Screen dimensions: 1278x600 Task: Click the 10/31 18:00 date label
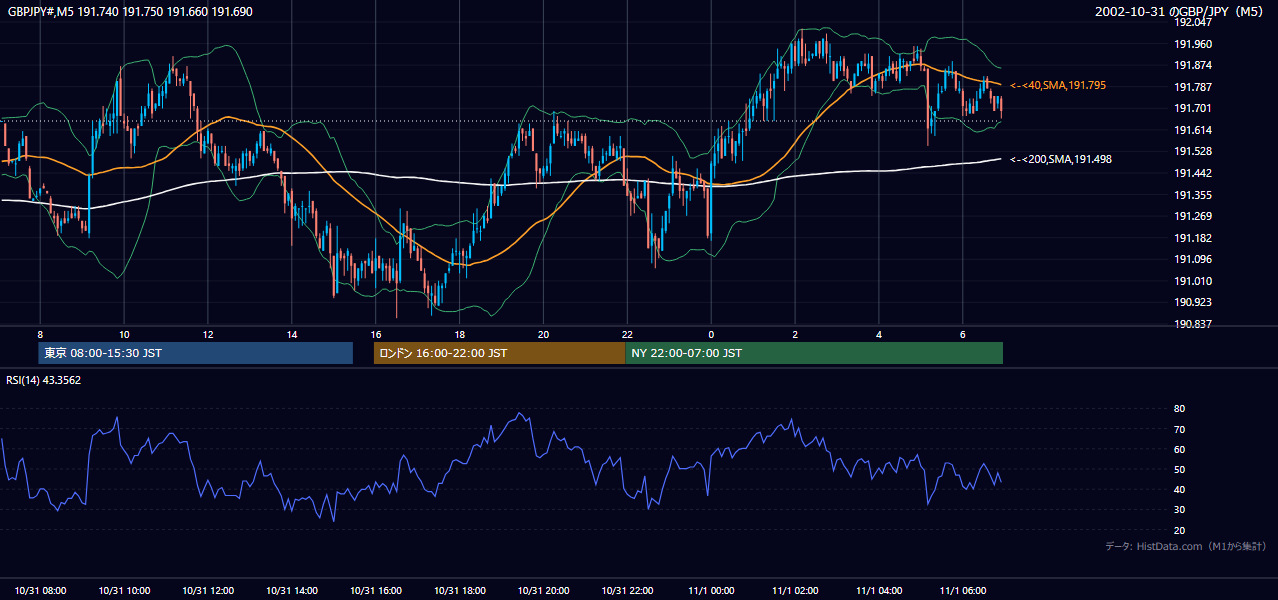460,590
